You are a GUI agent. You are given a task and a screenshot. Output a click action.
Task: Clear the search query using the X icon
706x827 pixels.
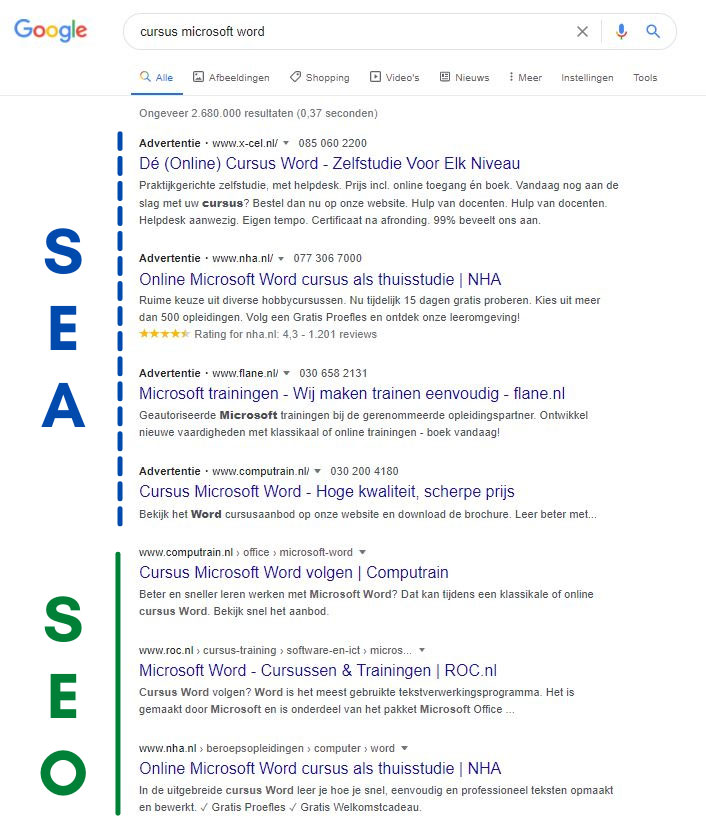click(x=582, y=31)
